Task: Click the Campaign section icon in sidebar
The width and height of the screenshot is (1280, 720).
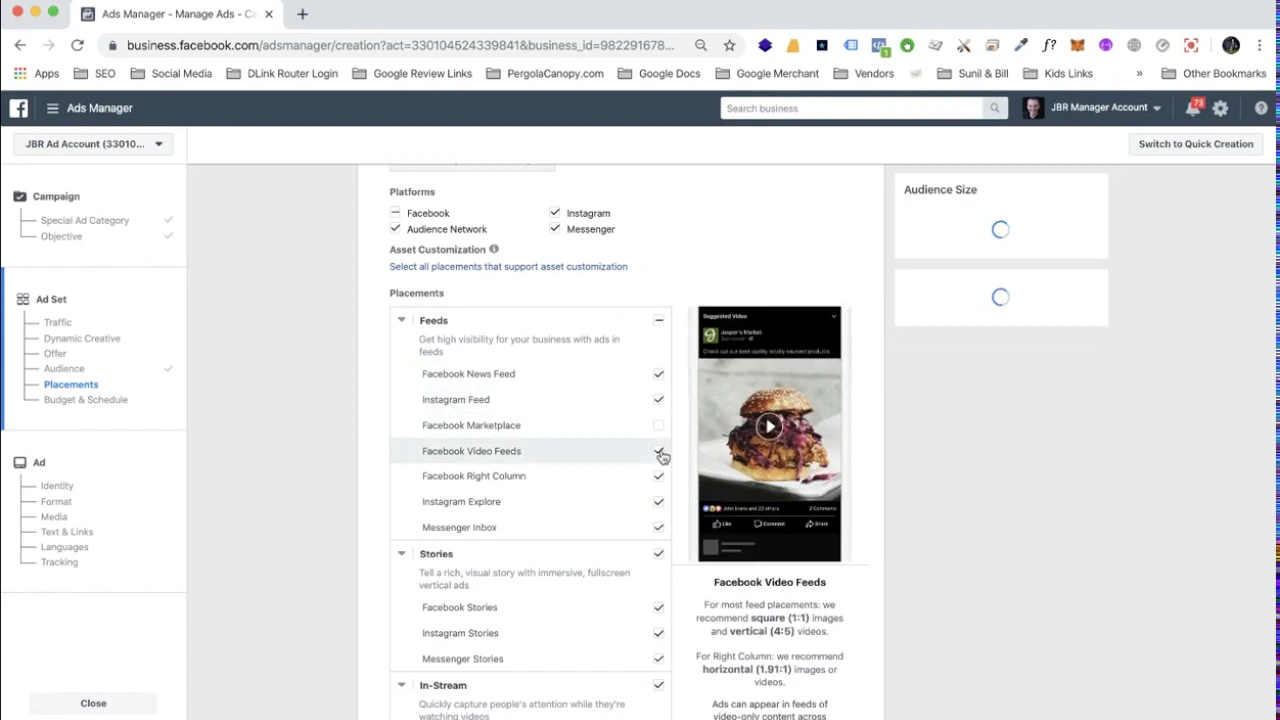Action: coord(20,196)
